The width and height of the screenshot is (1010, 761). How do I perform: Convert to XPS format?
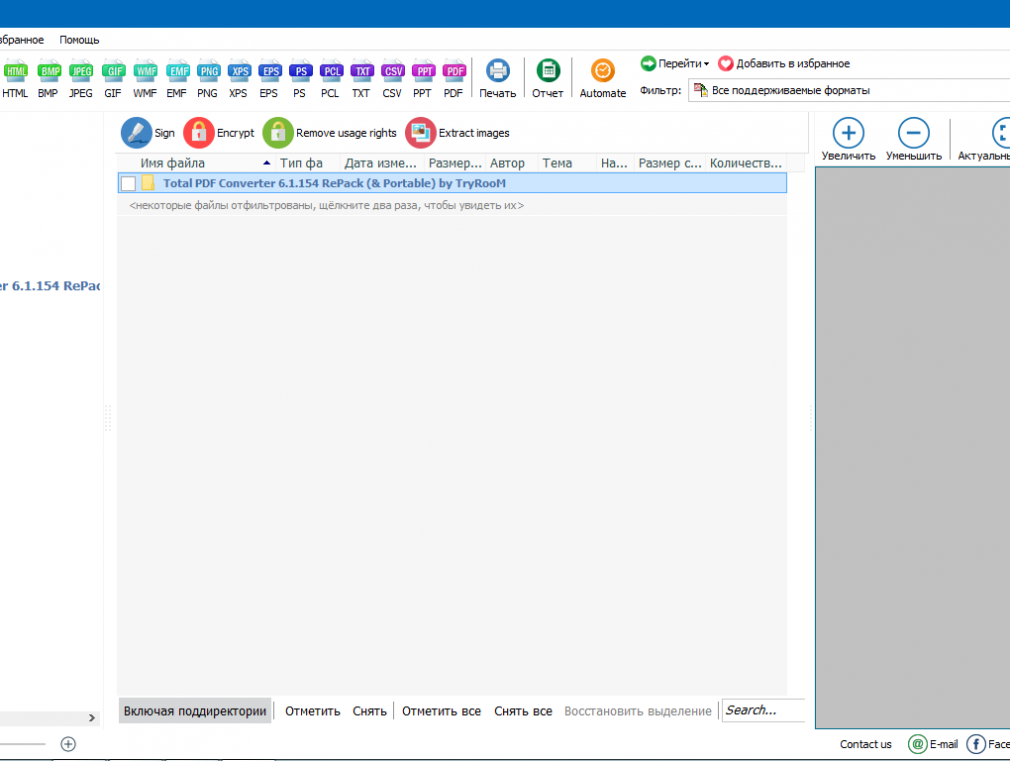pos(238,79)
